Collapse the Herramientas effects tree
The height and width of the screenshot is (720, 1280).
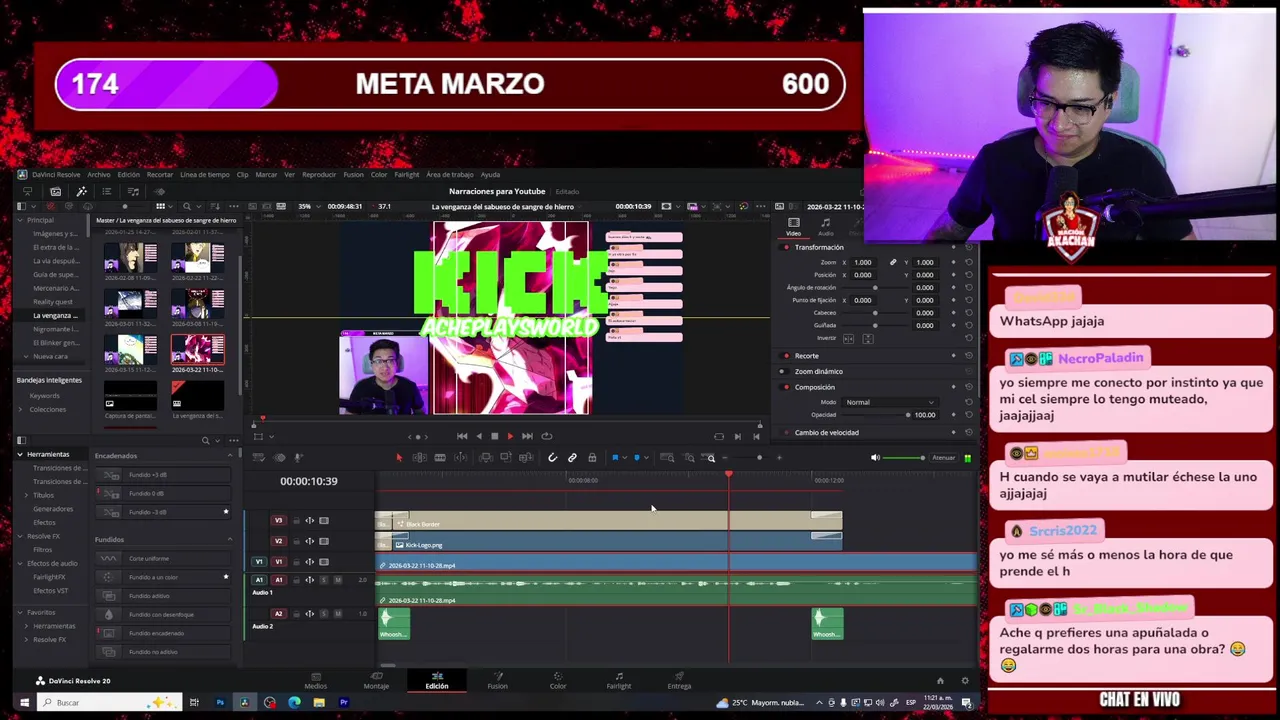coord(20,454)
